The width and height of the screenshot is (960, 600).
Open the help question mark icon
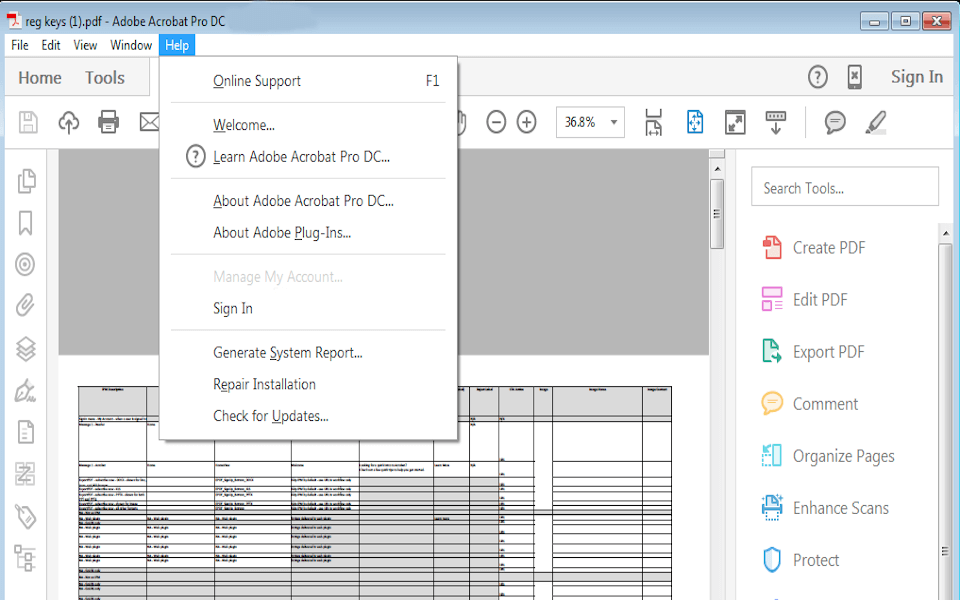tap(817, 77)
